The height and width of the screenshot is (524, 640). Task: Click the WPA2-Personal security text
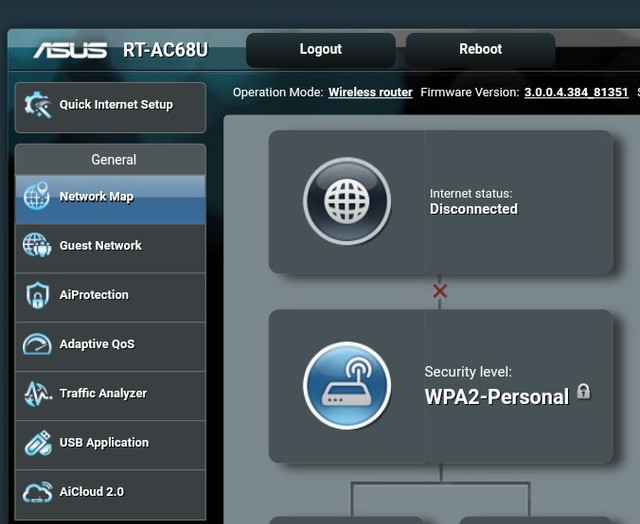497,397
